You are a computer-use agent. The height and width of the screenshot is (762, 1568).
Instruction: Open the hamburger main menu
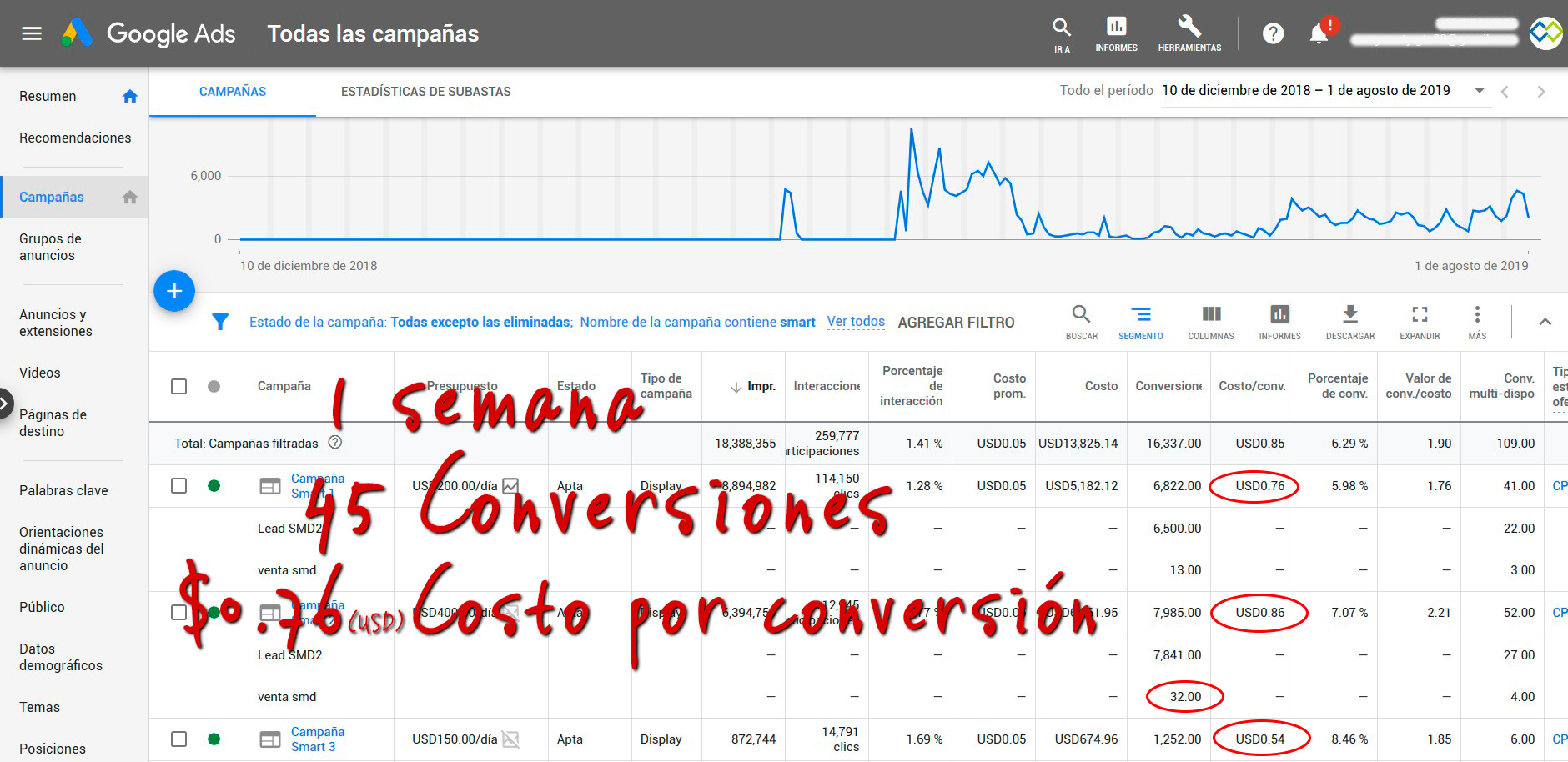tap(32, 33)
